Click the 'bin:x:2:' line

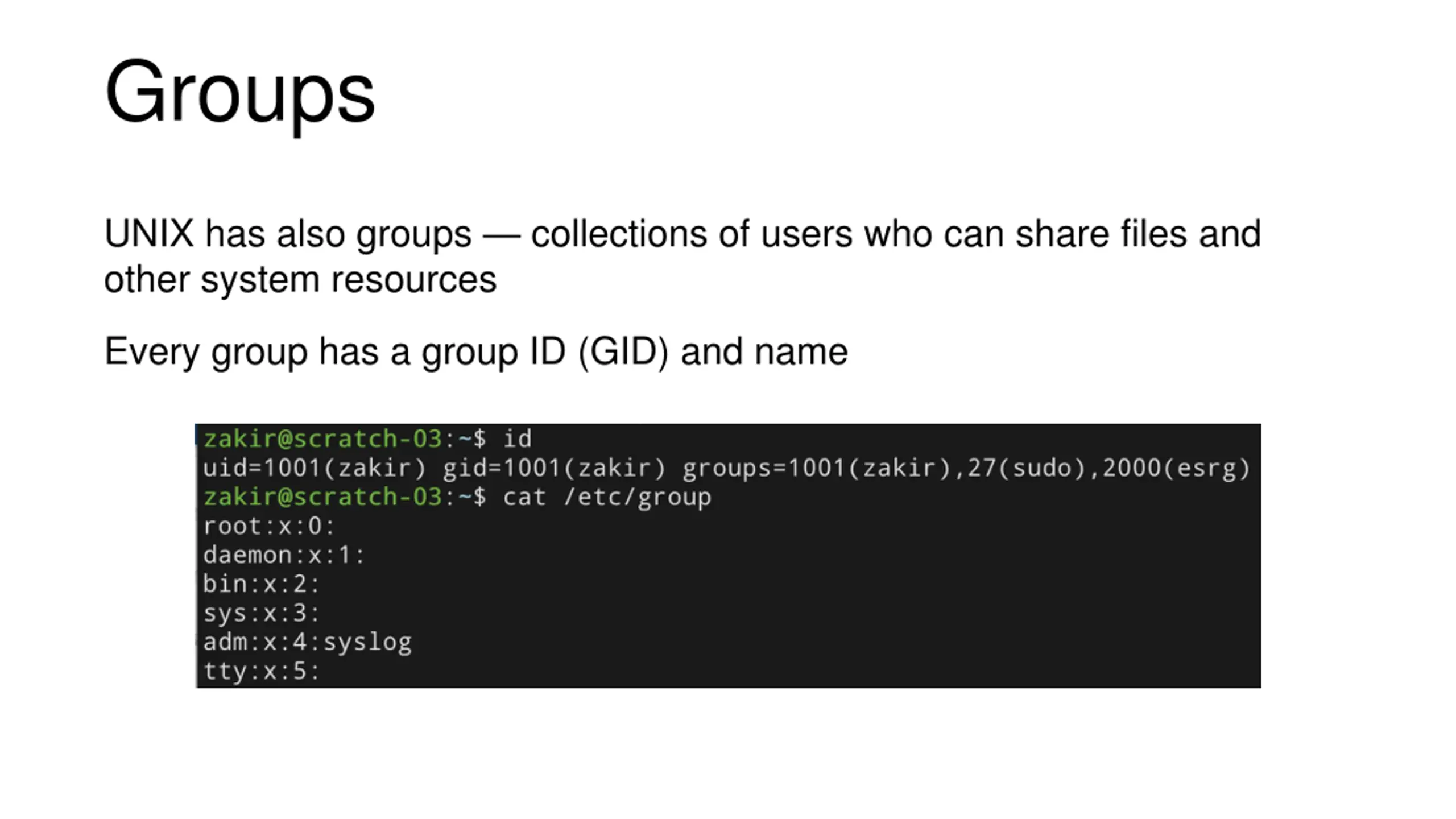262,584
